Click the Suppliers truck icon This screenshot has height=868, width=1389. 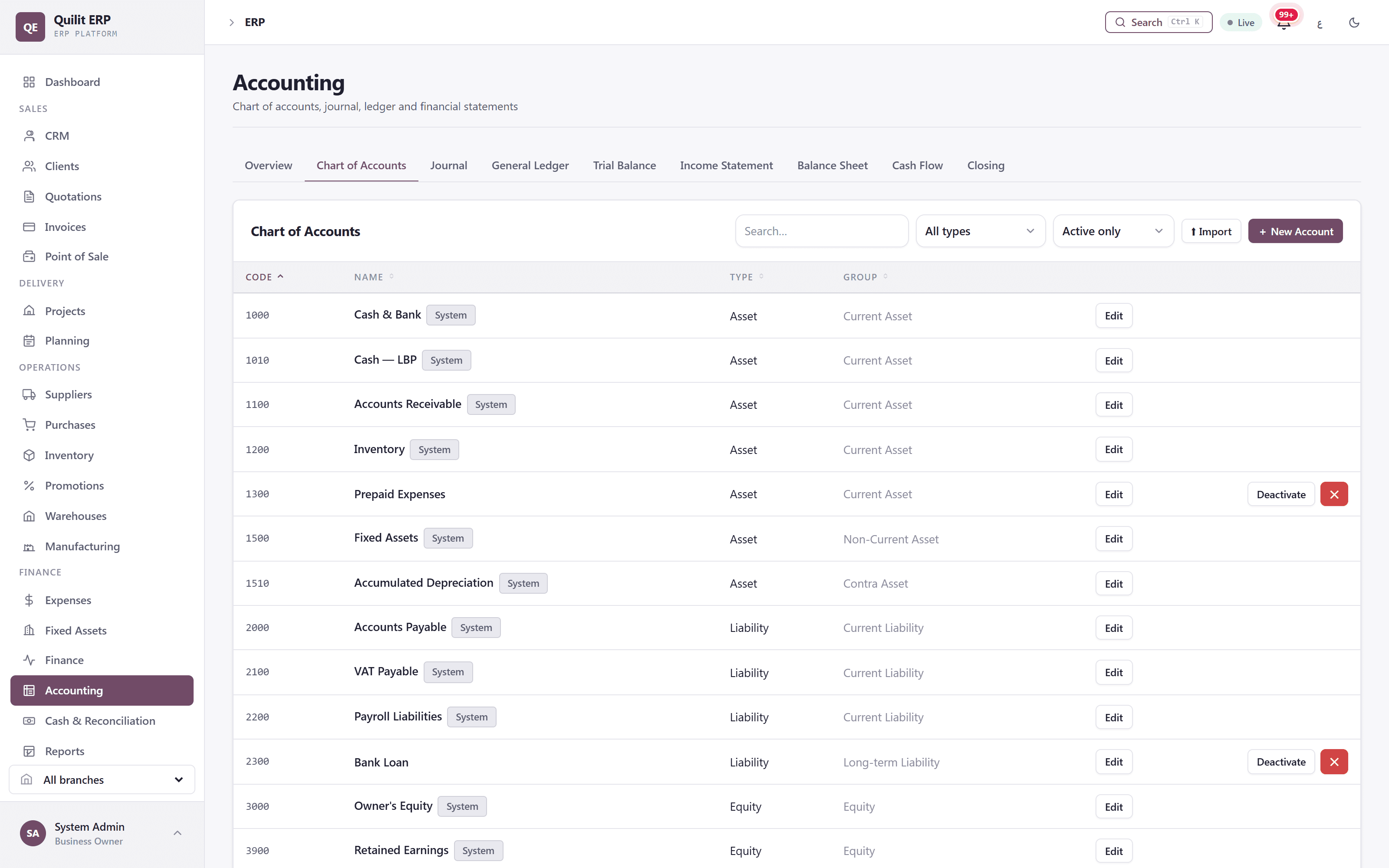point(29,395)
